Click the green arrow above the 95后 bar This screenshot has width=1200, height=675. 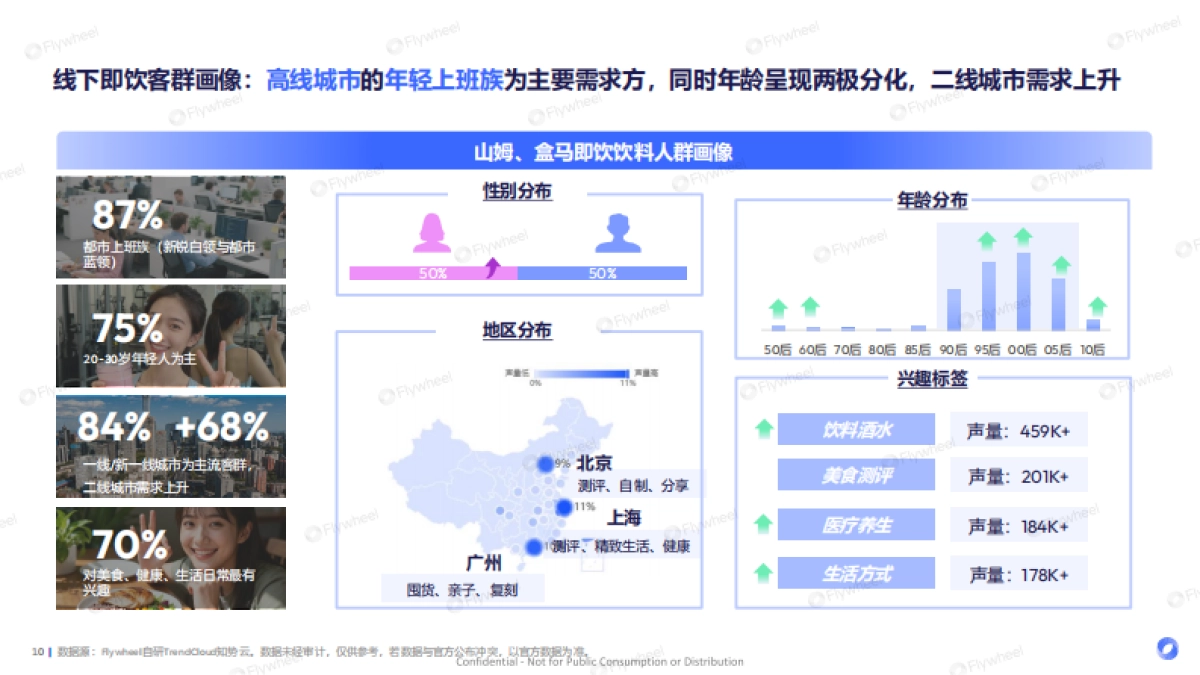(x=986, y=240)
